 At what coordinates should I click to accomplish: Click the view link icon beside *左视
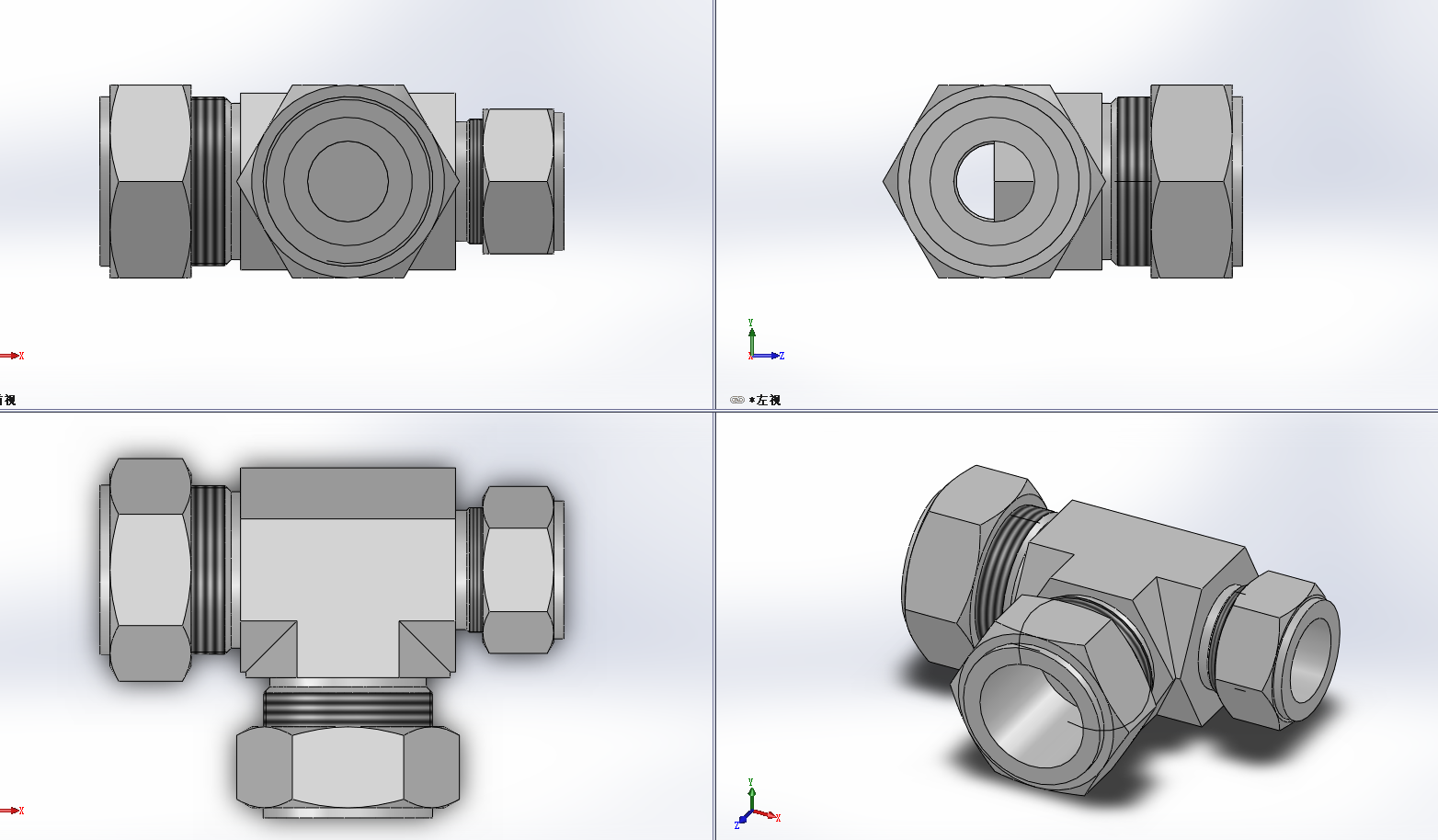point(736,400)
